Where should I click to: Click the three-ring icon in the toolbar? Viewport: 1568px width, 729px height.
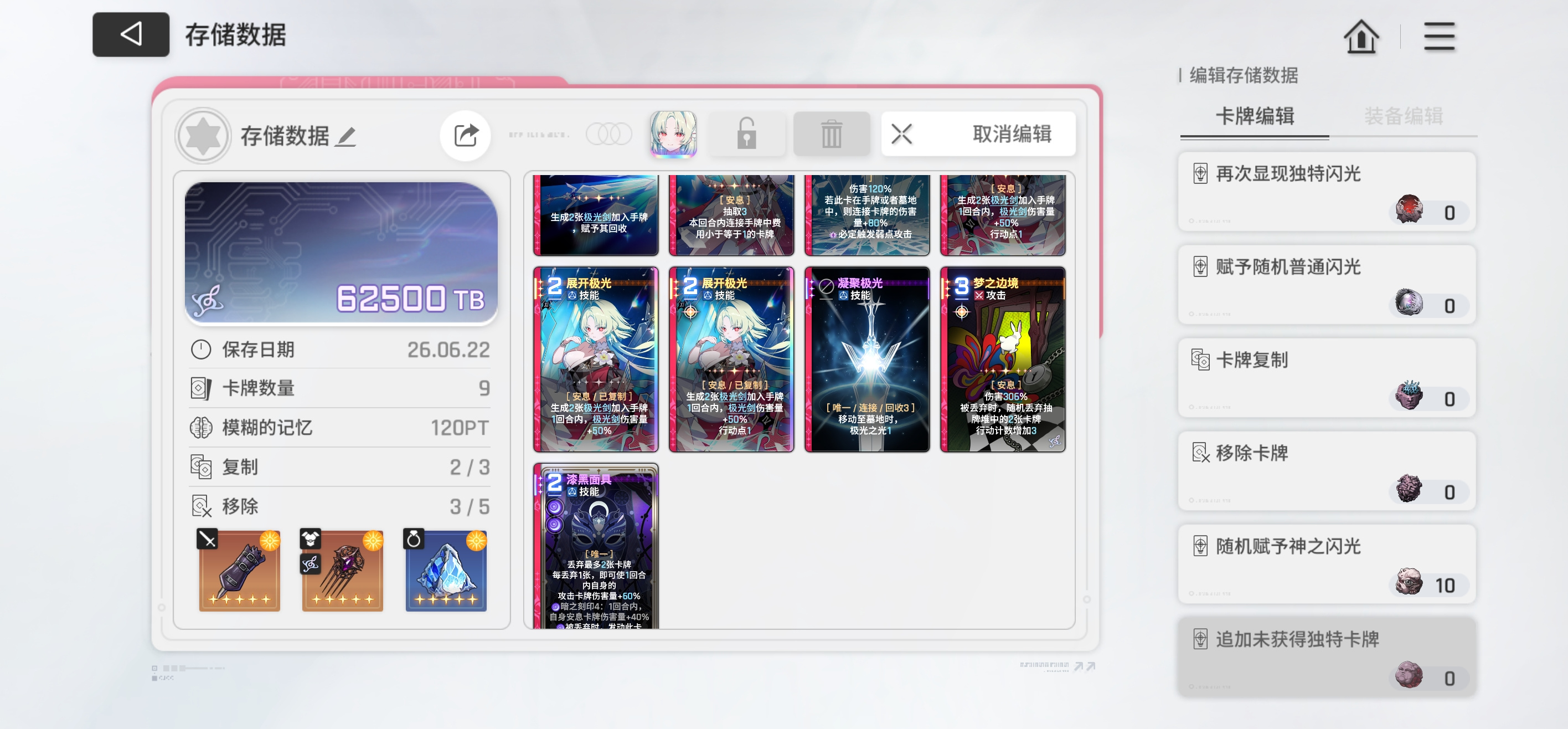tap(608, 134)
